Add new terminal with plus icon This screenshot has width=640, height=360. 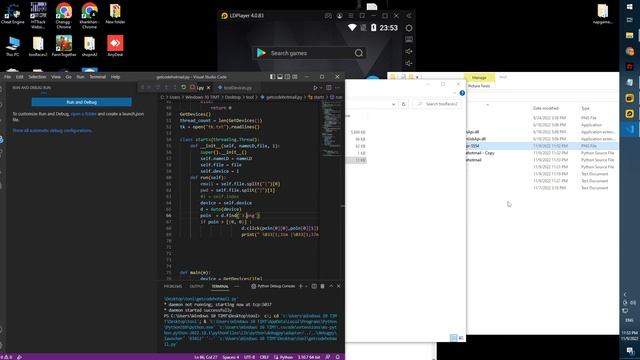[301, 286]
